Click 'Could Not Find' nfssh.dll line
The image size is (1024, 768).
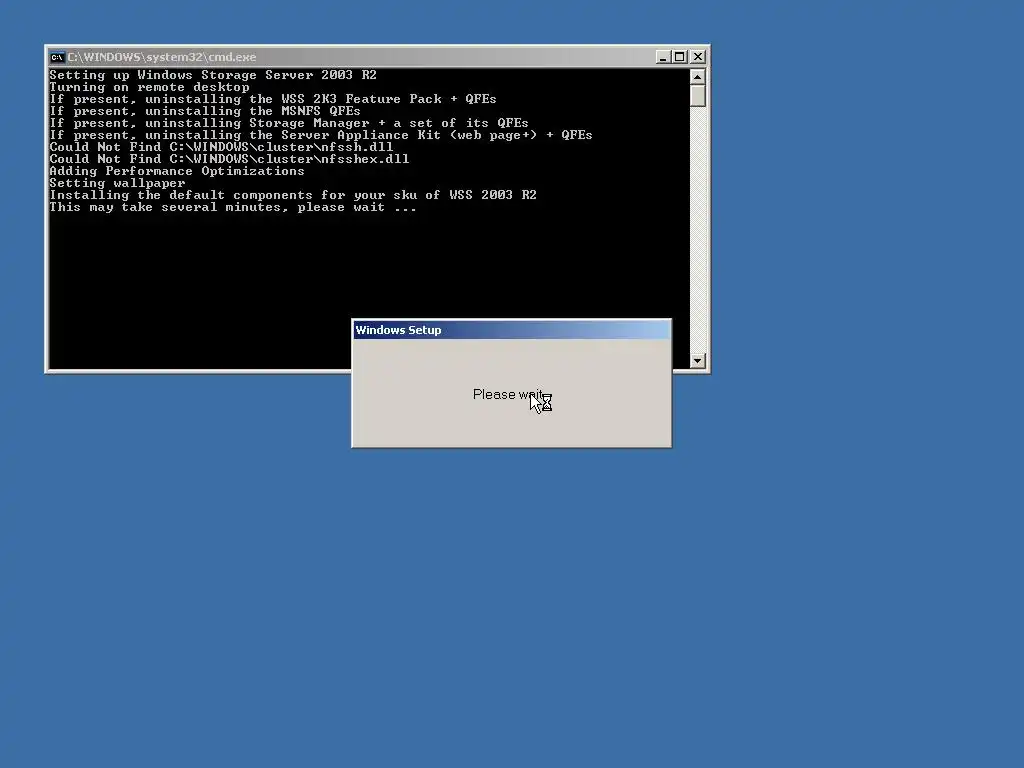point(221,147)
